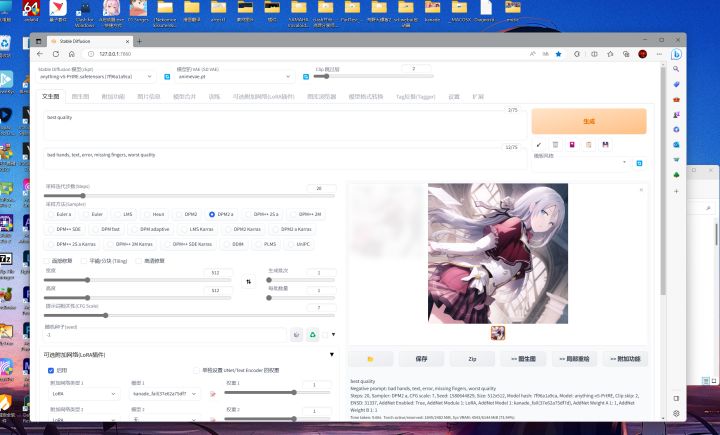Uncheck the LoRA plugin enable checkbox
720x435 pixels.
pos(51,370)
